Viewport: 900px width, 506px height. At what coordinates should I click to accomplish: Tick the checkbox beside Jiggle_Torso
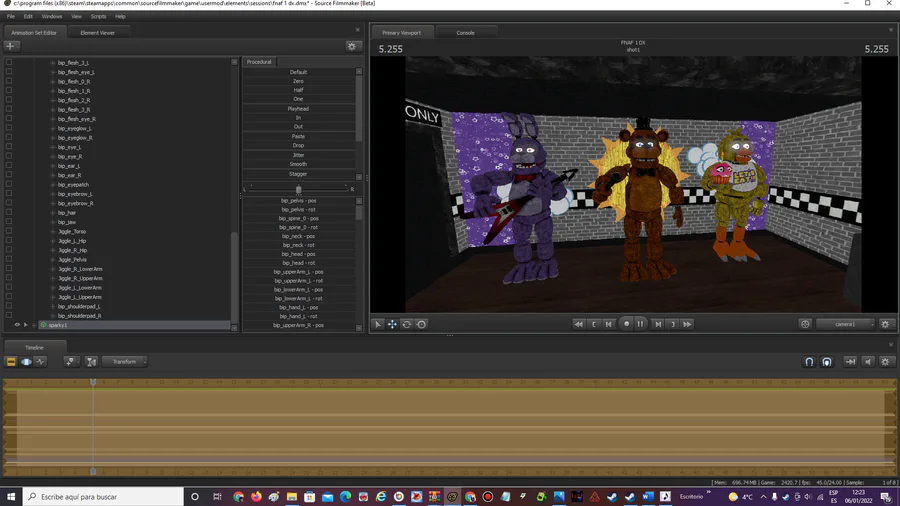9,231
